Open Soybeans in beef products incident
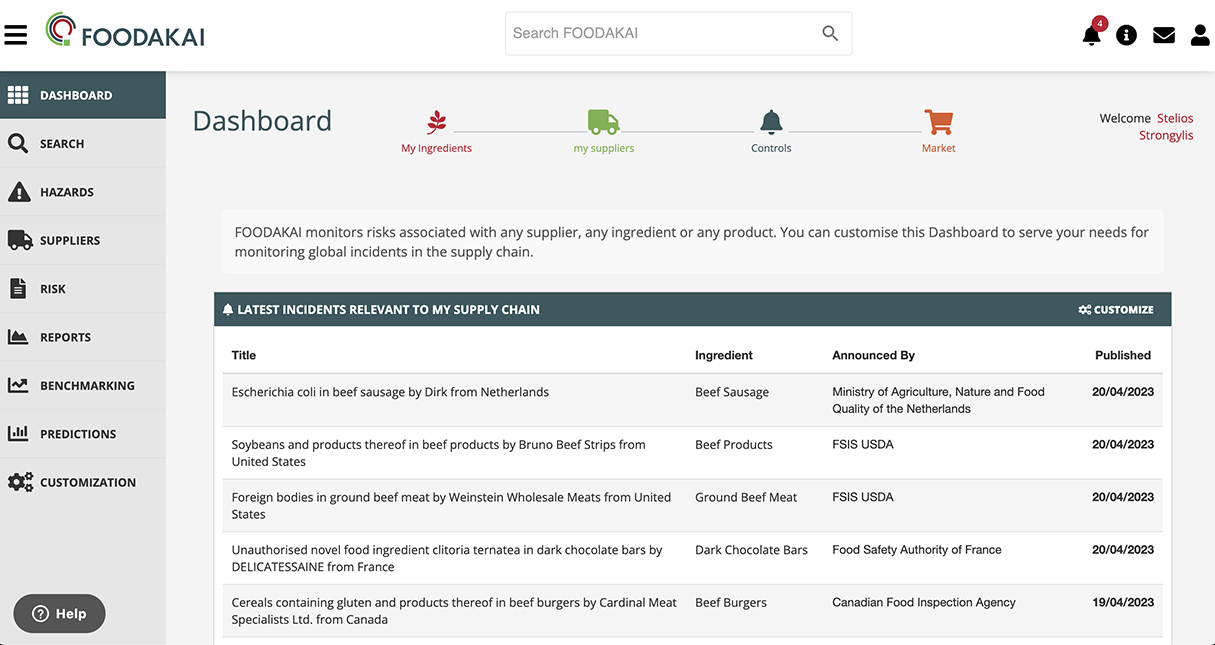 (438, 453)
